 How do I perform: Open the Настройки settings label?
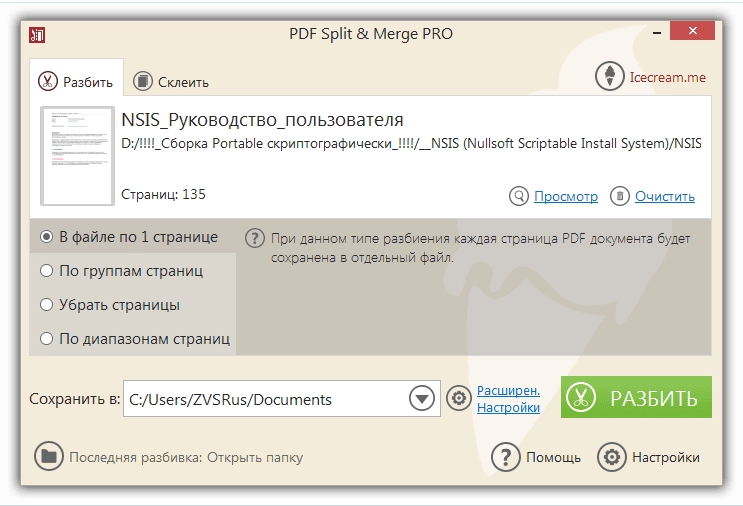click(x=666, y=457)
